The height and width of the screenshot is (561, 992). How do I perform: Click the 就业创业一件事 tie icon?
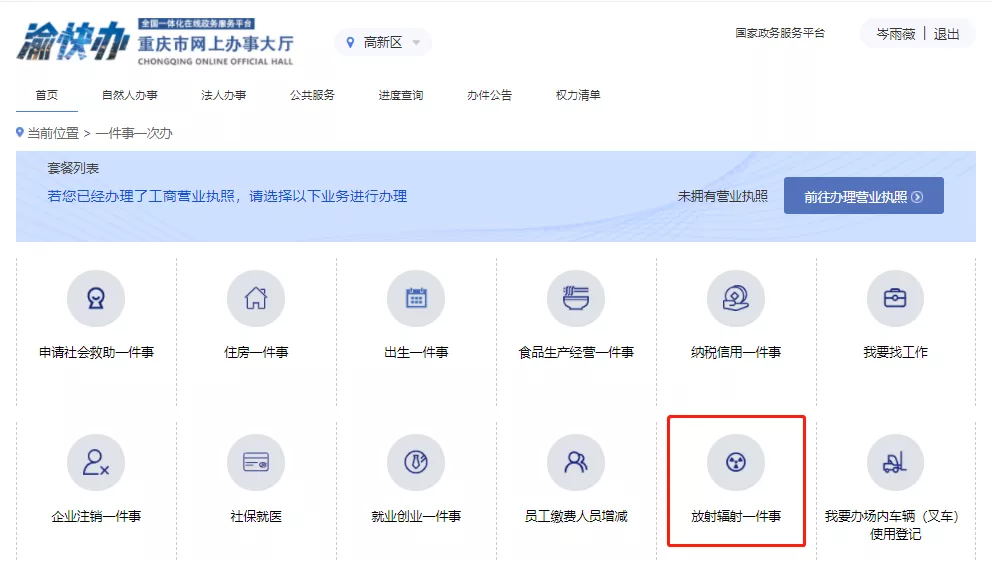(x=416, y=463)
